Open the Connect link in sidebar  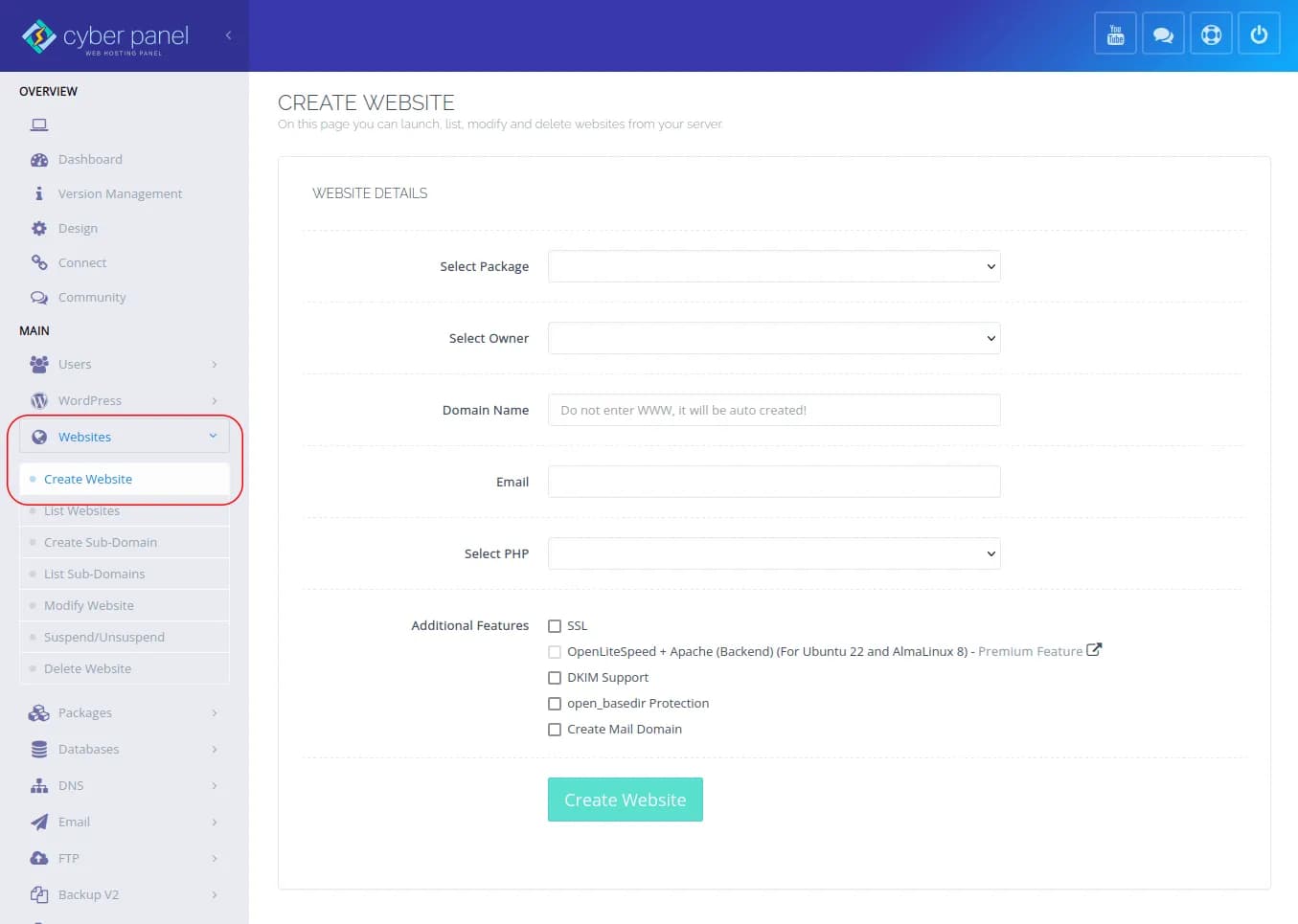[x=82, y=262]
